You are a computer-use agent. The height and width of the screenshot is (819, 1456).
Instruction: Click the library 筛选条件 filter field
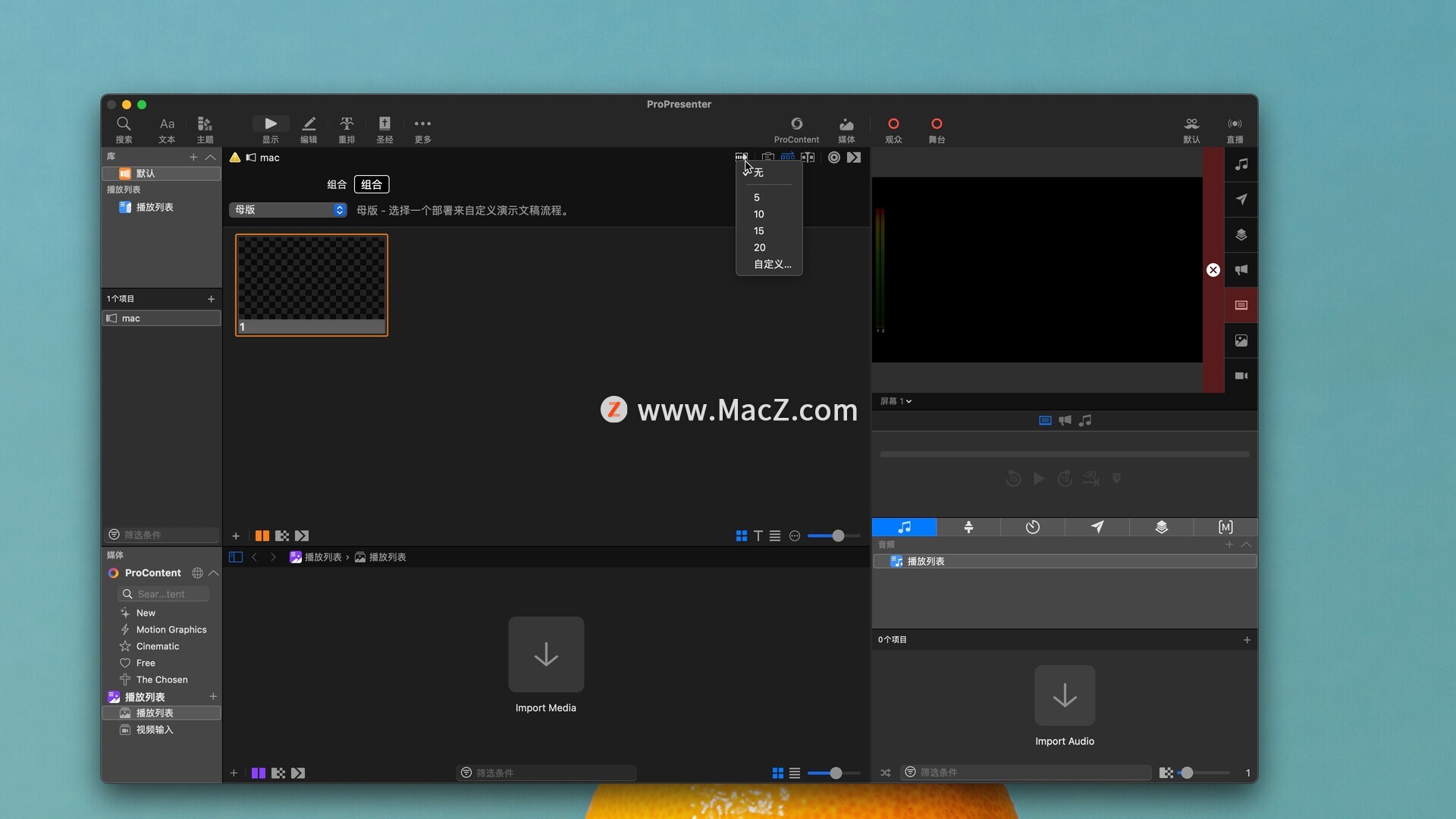163,535
